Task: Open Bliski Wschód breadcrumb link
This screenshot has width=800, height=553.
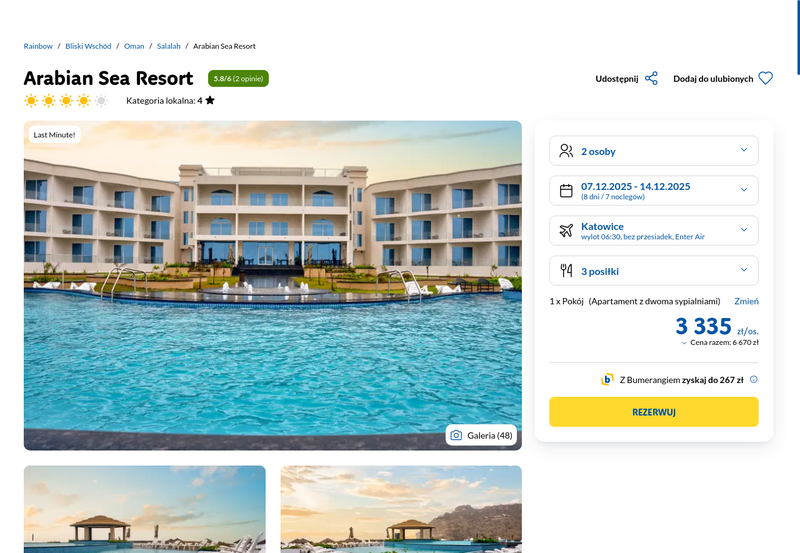Action: [88, 46]
